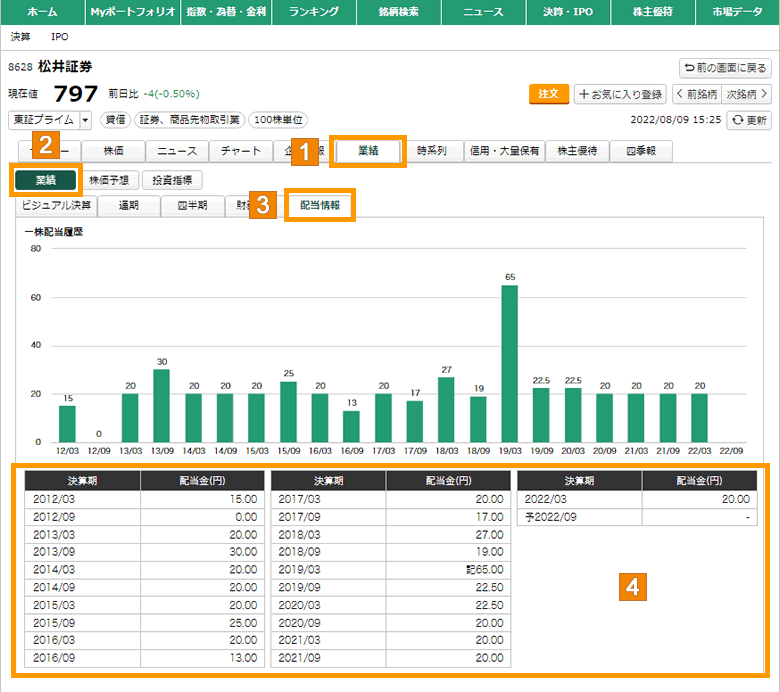
Task: Go back with 前の画面に戻る button
Action: point(725,68)
